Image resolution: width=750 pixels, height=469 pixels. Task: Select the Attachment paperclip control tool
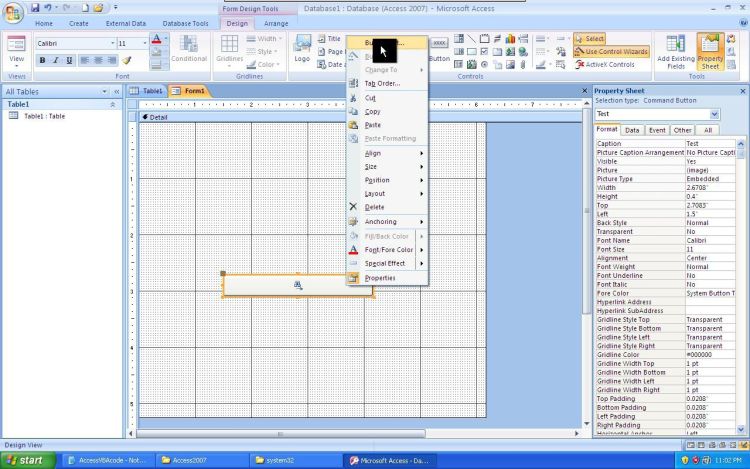click(523, 65)
